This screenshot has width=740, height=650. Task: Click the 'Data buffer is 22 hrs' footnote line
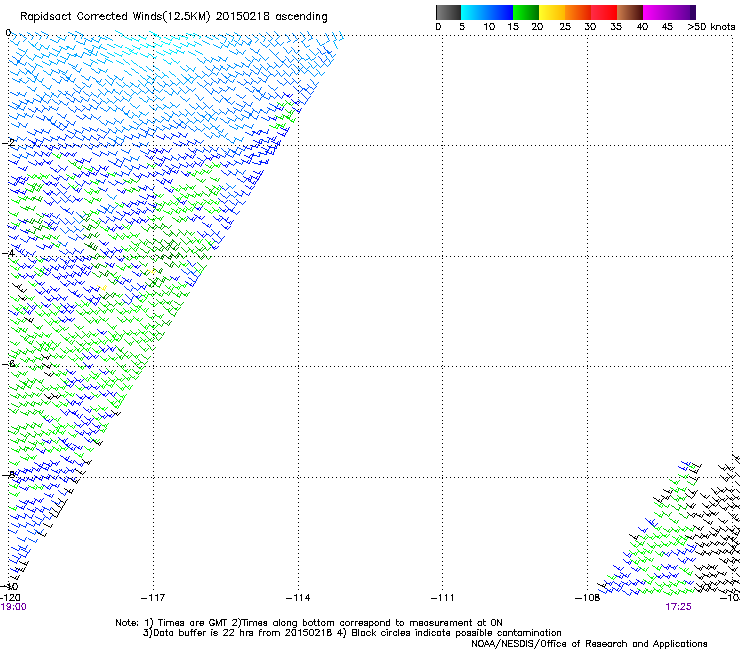point(352,633)
